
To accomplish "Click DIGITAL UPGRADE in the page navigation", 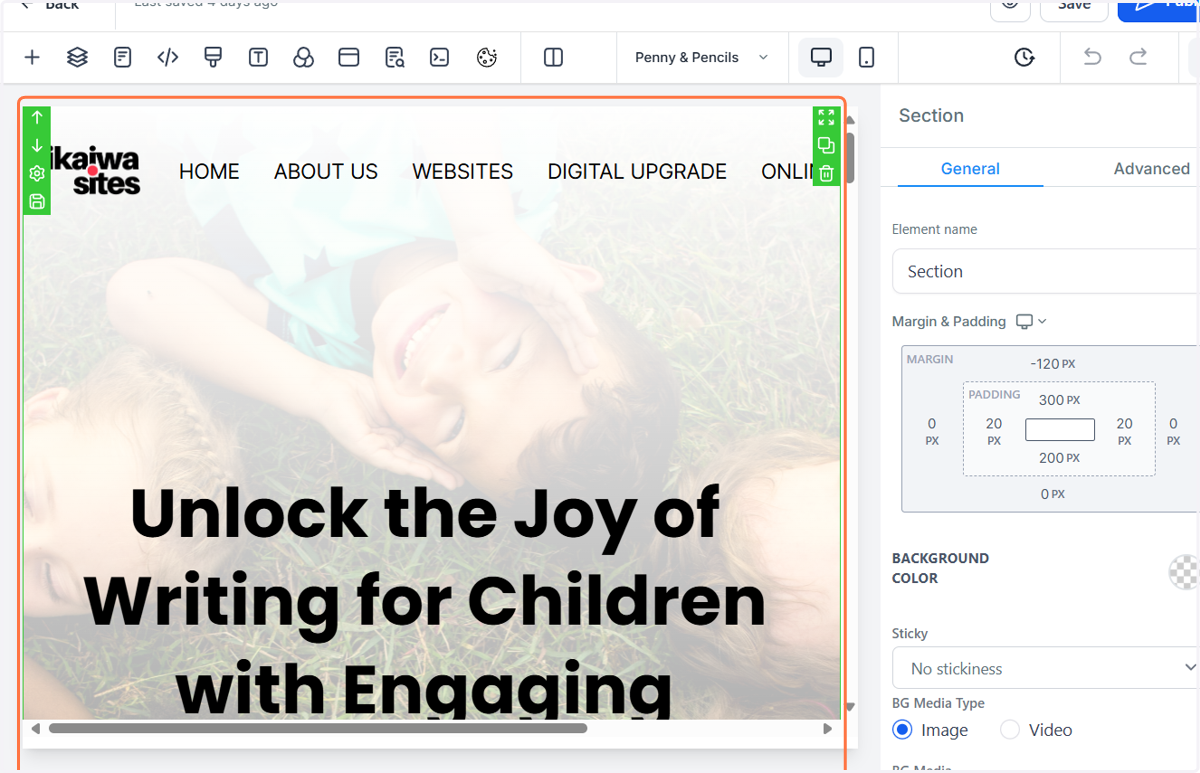I will (637, 172).
